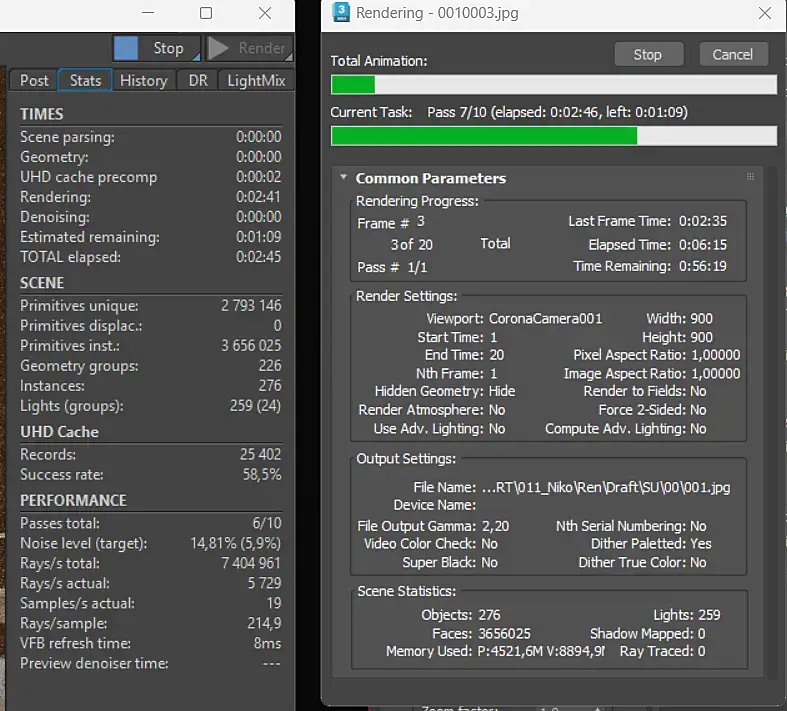Collapse the Common Parameters rollout
This screenshot has width=787, height=711.
click(x=343, y=177)
